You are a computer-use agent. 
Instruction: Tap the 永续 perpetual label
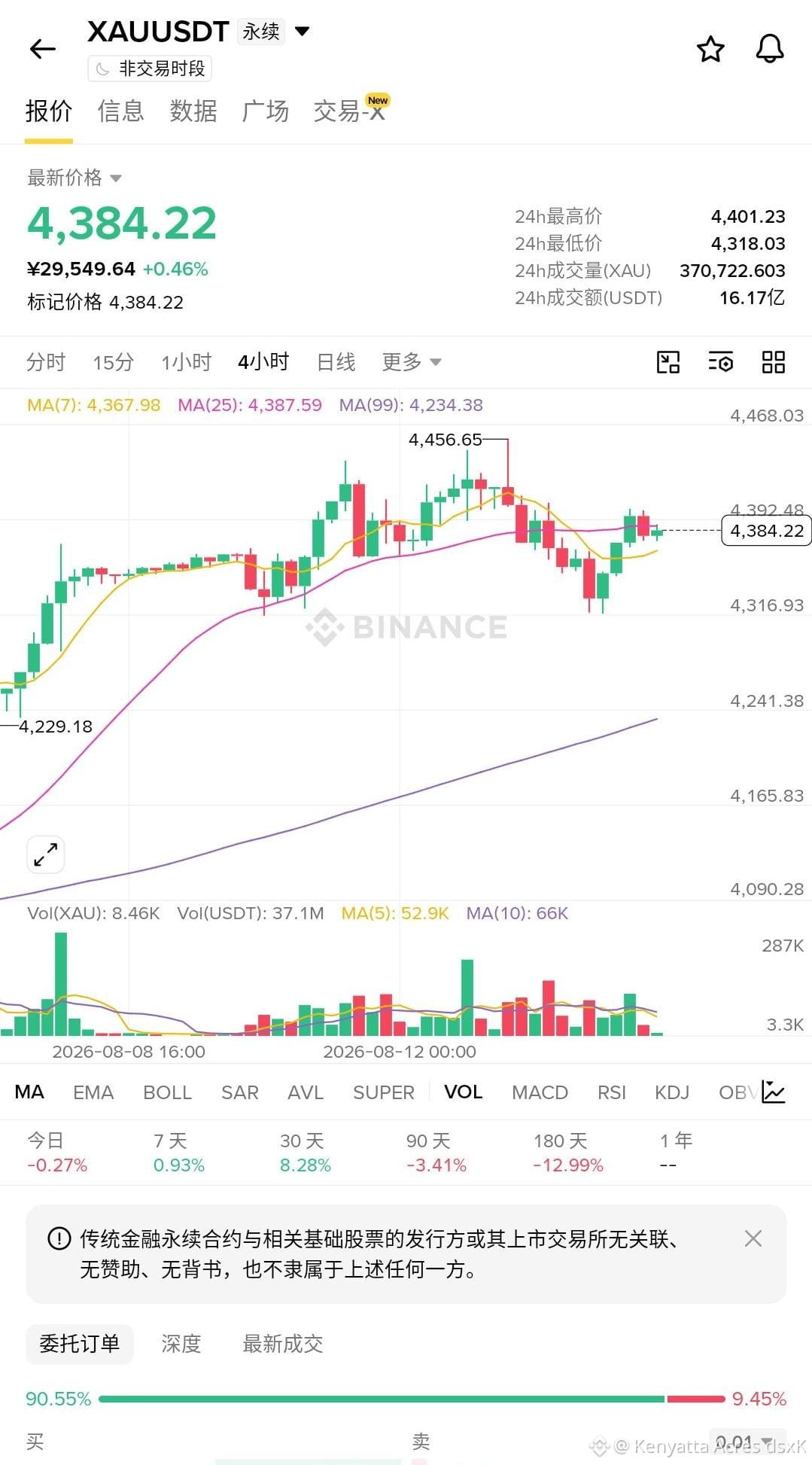(261, 31)
